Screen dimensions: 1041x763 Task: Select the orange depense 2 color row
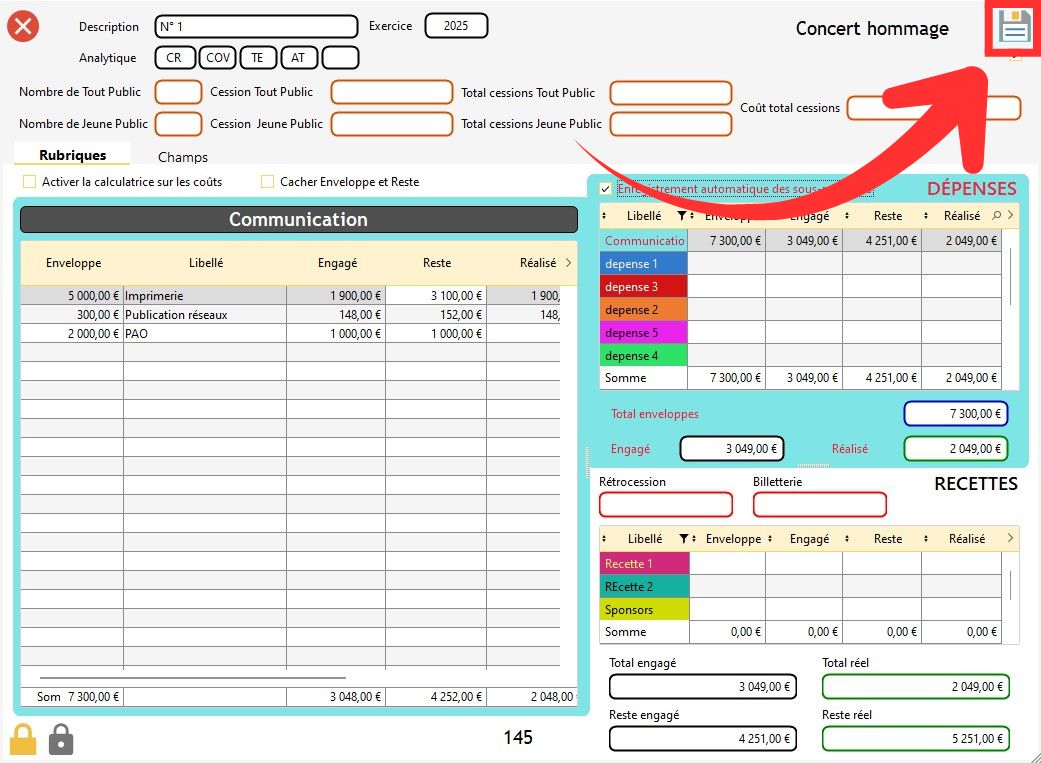(644, 310)
